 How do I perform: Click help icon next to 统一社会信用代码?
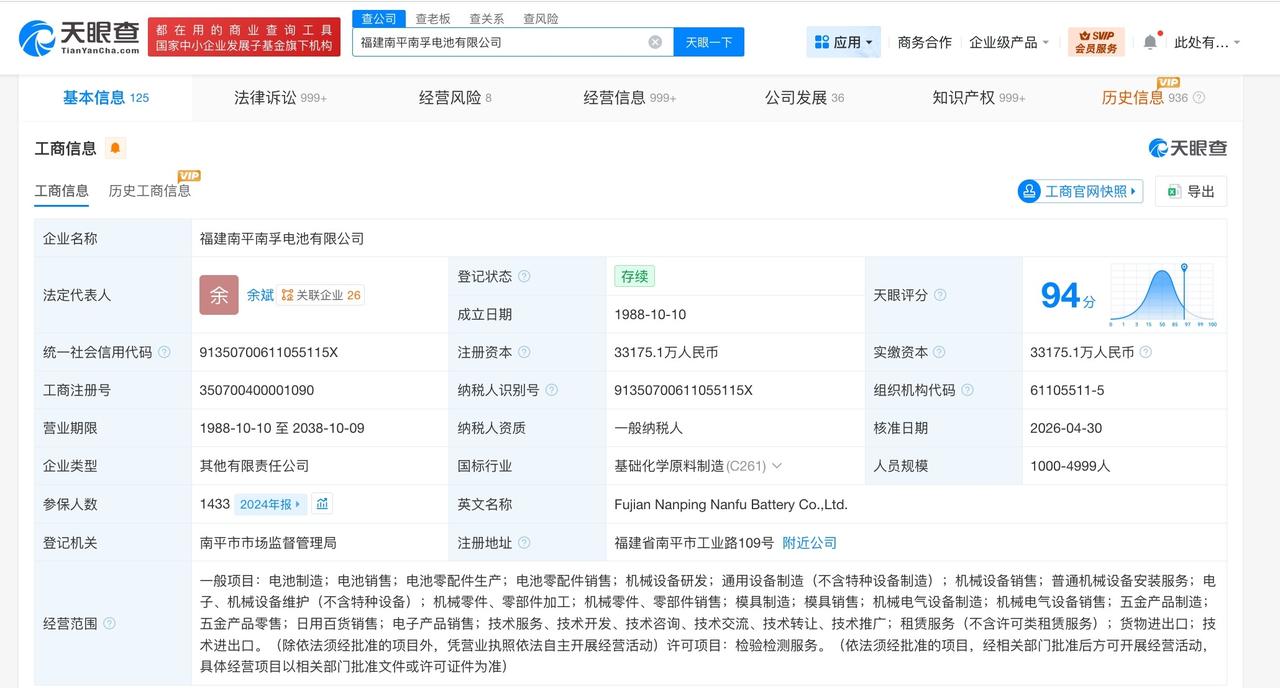pos(164,352)
